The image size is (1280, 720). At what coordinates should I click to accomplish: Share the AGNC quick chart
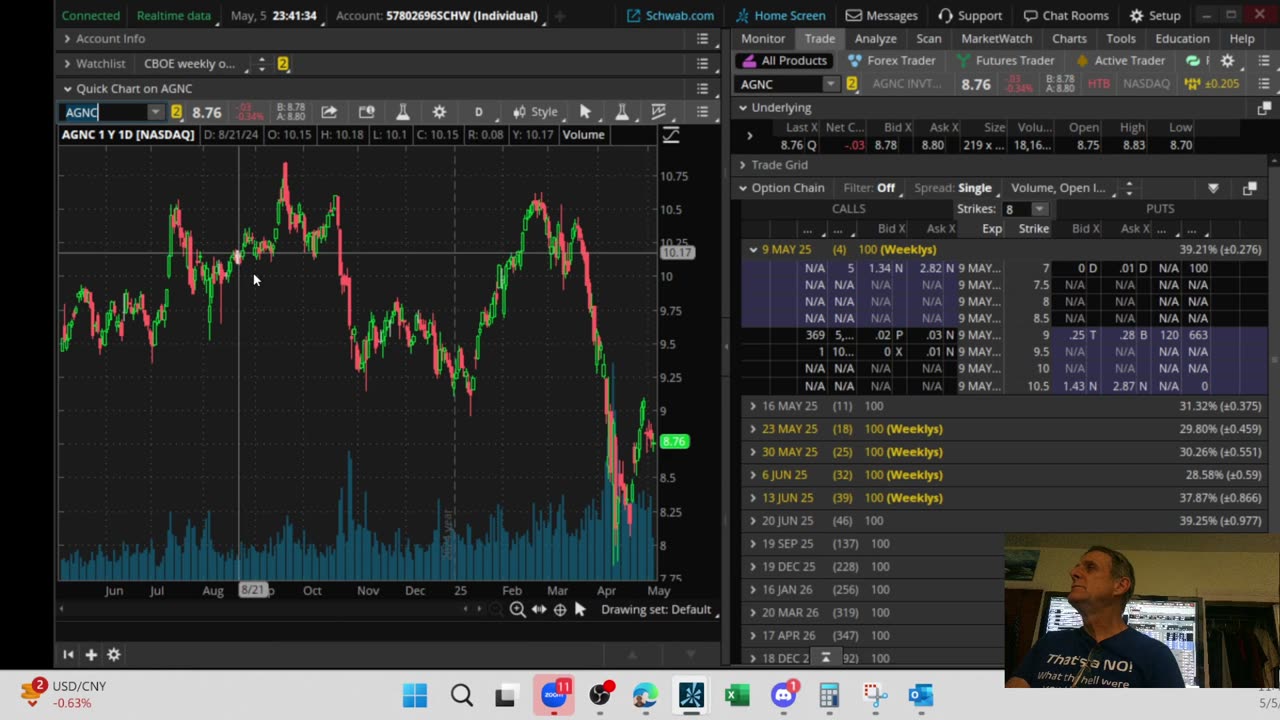pyautogui.click(x=329, y=112)
